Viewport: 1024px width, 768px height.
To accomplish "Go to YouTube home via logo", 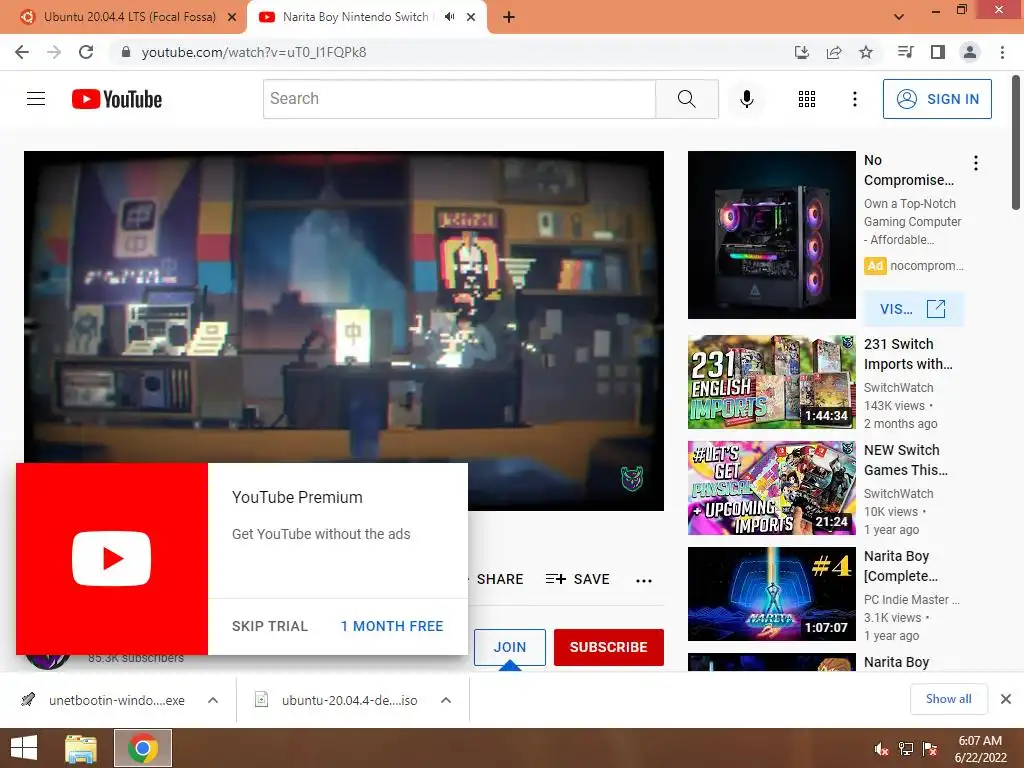I will tap(117, 99).
